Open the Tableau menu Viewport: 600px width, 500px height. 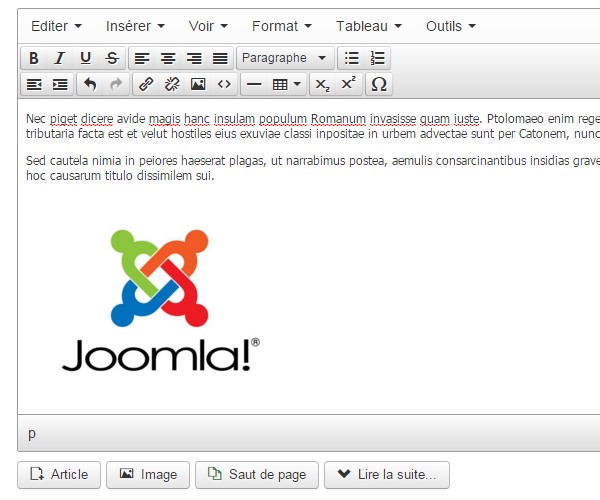point(369,26)
